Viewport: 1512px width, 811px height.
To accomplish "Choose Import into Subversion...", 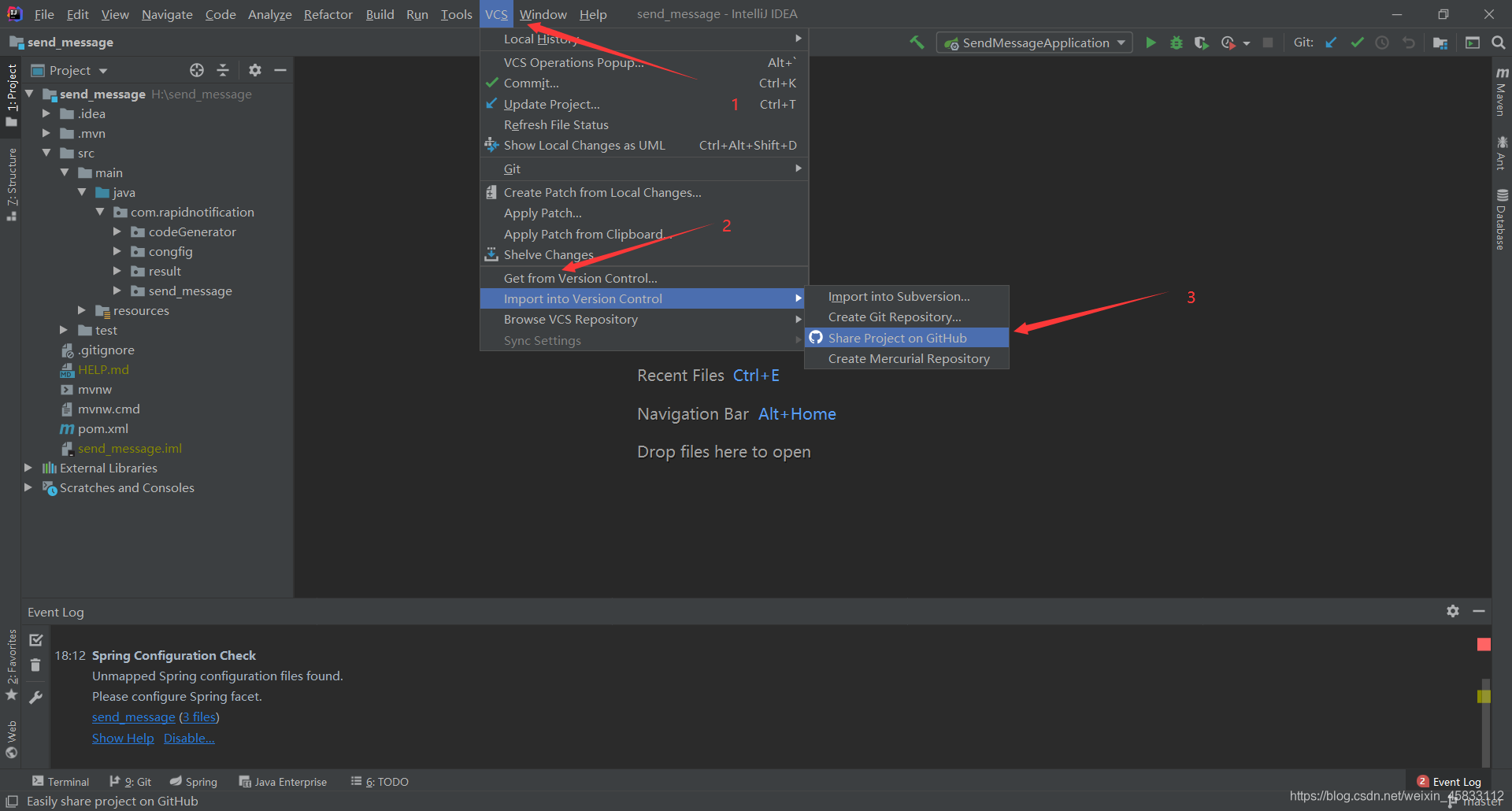I will click(x=906, y=296).
